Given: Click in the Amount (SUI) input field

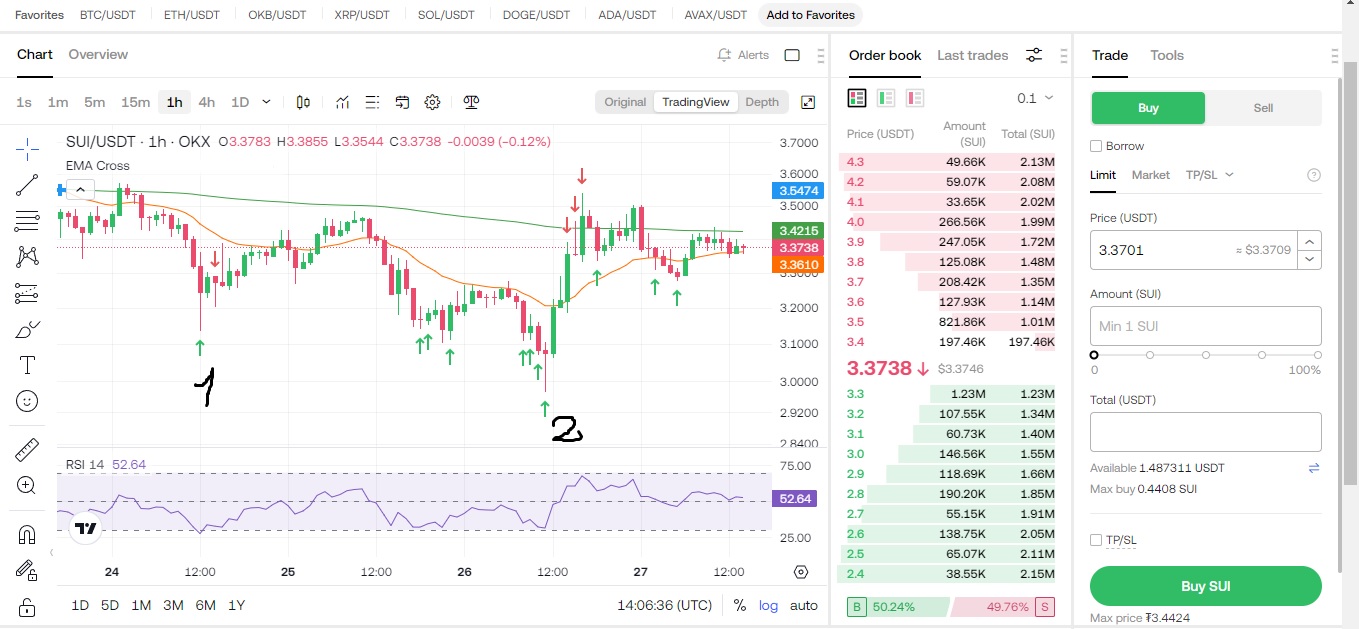Looking at the screenshot, I should (x=1205, y=326).
